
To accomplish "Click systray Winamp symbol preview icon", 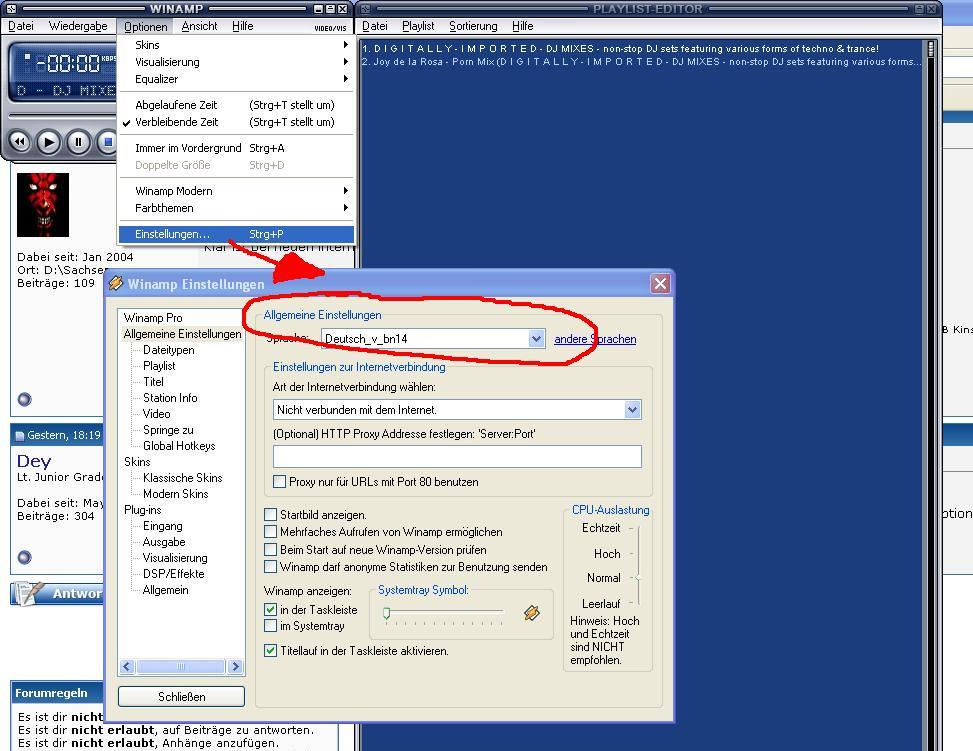I will coord(532,613).
